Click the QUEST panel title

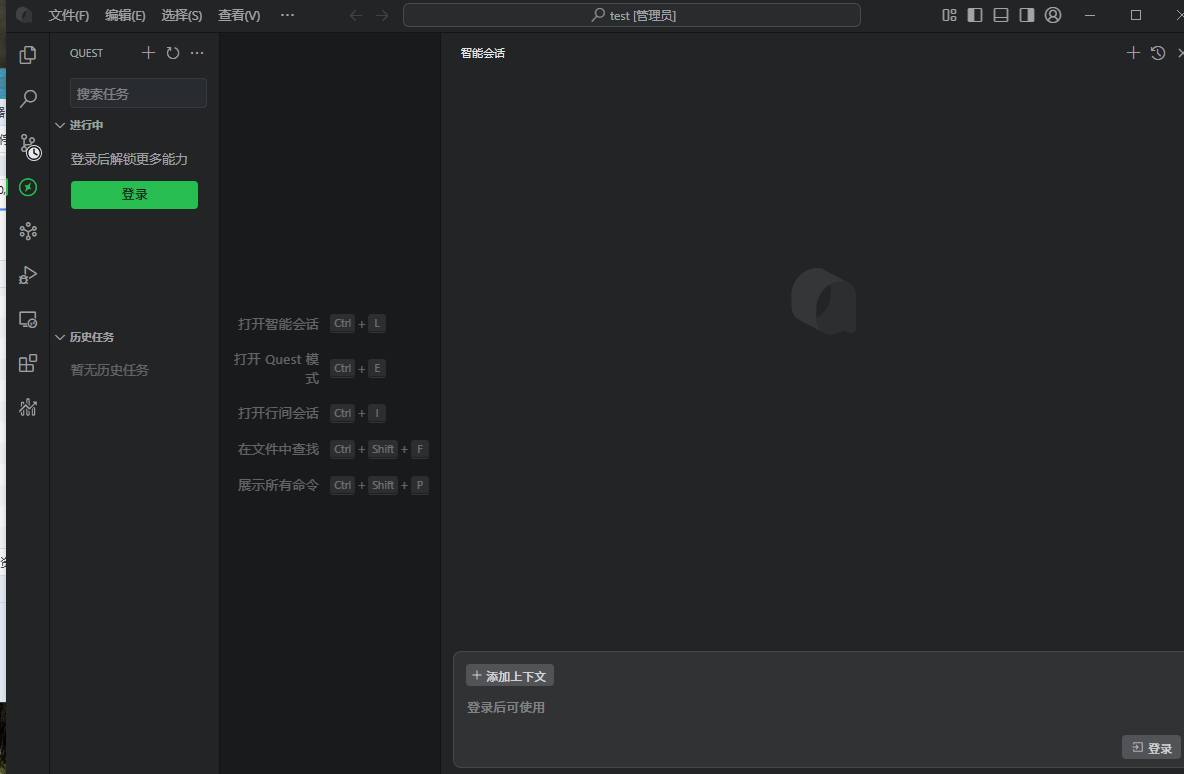pyautogui.click(x=86, y=53)
